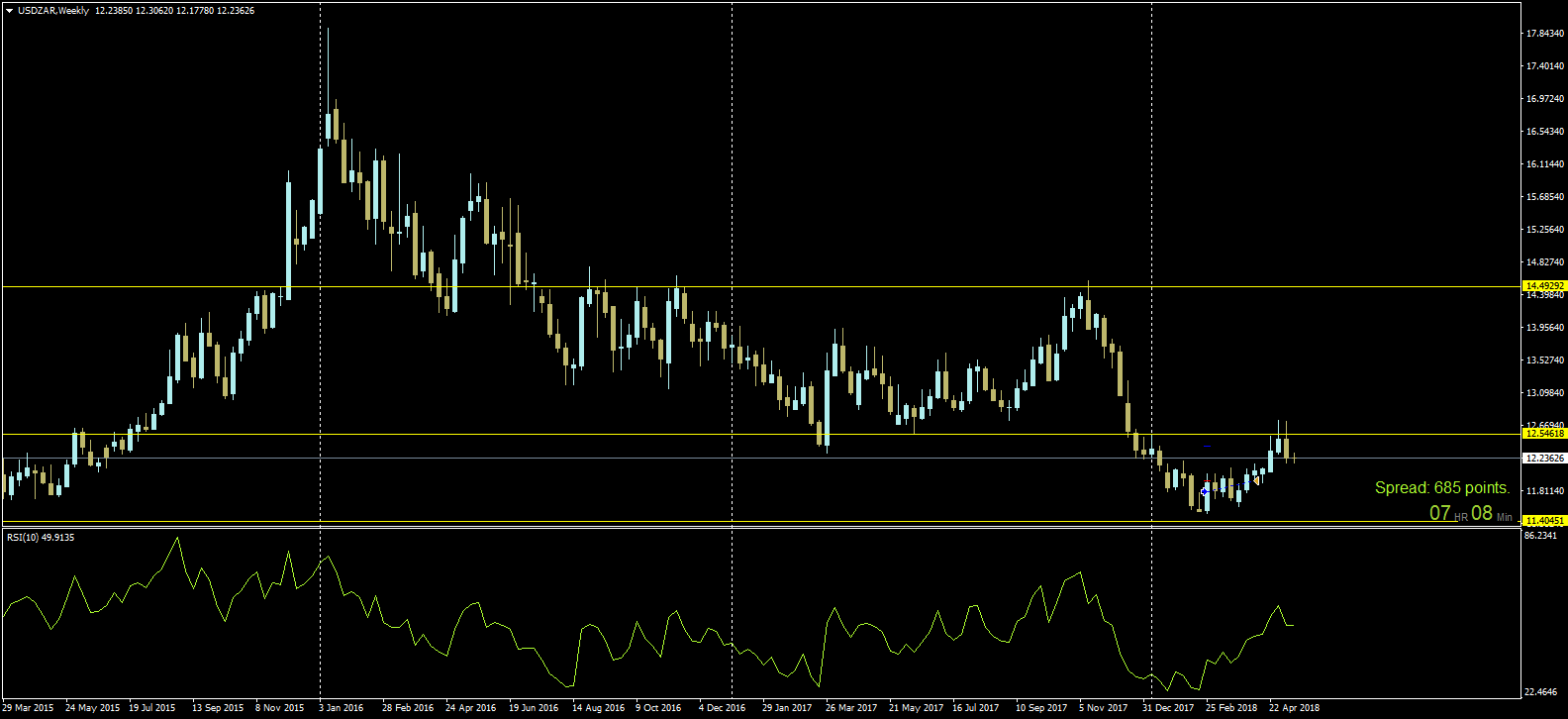This screenshot has width=1568, height=719.
Task: Click the 31 Dec 2017 date label
Action: (1168, 708)
